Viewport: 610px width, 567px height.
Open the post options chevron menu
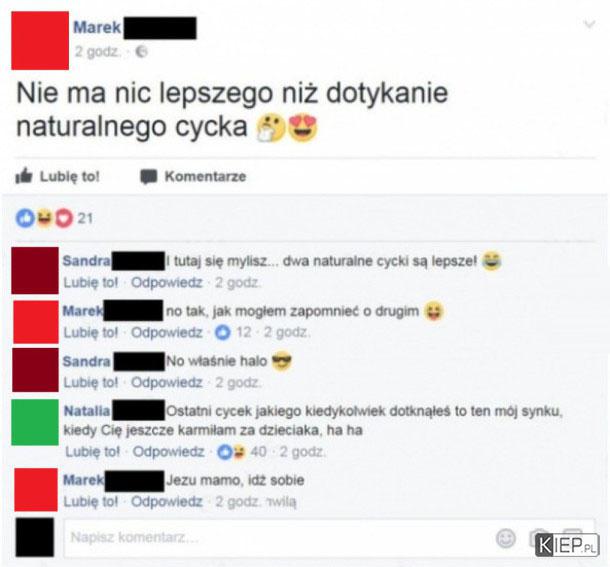590,24
